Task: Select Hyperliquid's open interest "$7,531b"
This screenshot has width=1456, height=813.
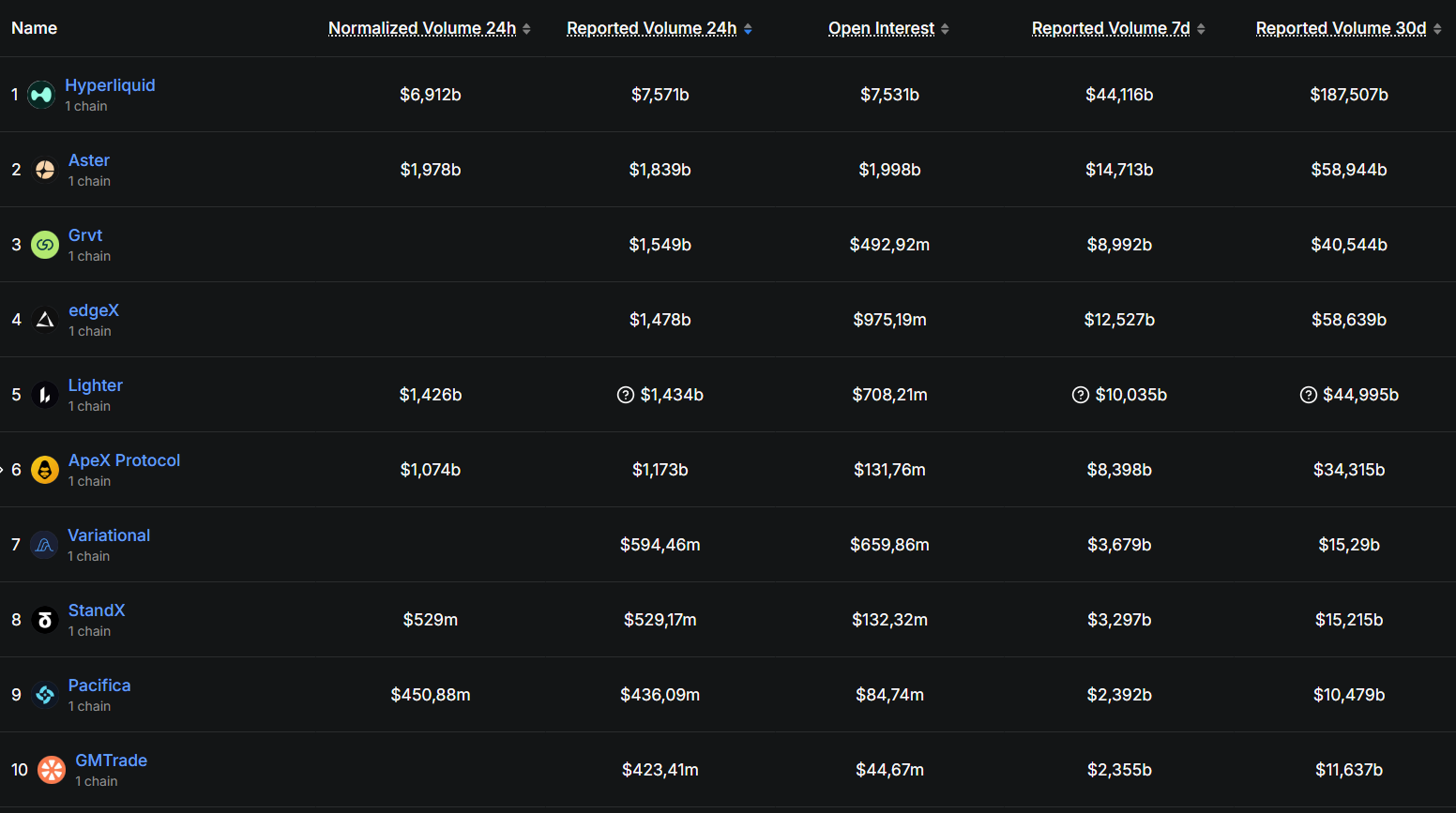Action: coord(890,95)
